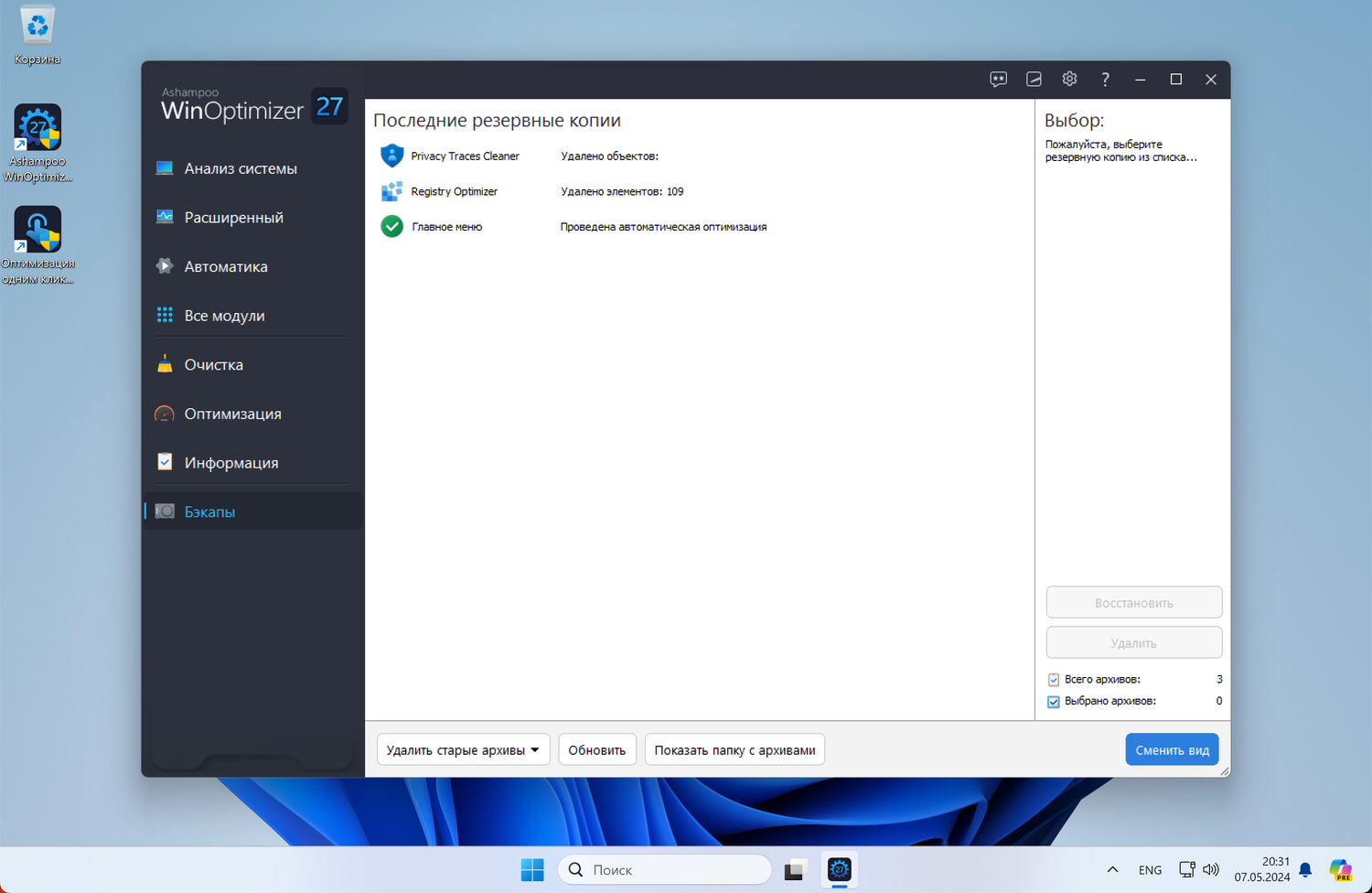Click Показать папку с архивами
The width and height of the screenshot is (1372, 893).
(734, 750)
